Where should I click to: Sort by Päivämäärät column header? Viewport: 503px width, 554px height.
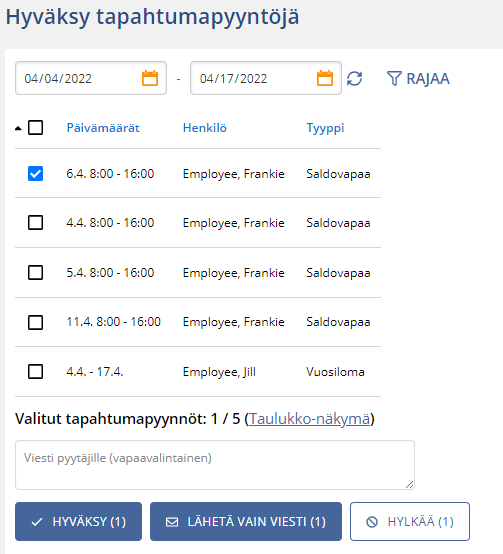[103, 128]
